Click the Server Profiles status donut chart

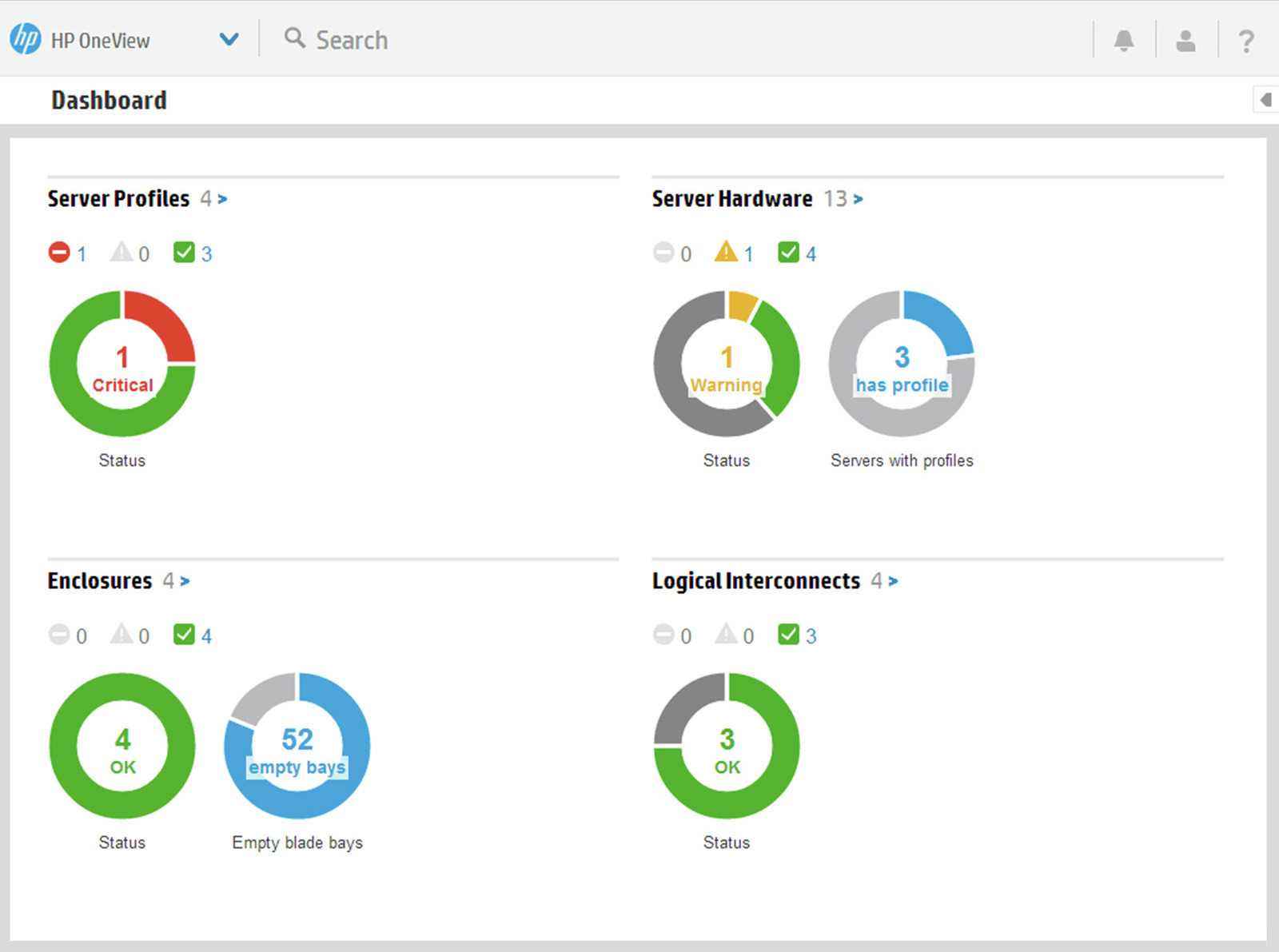[x=122, y=364]
